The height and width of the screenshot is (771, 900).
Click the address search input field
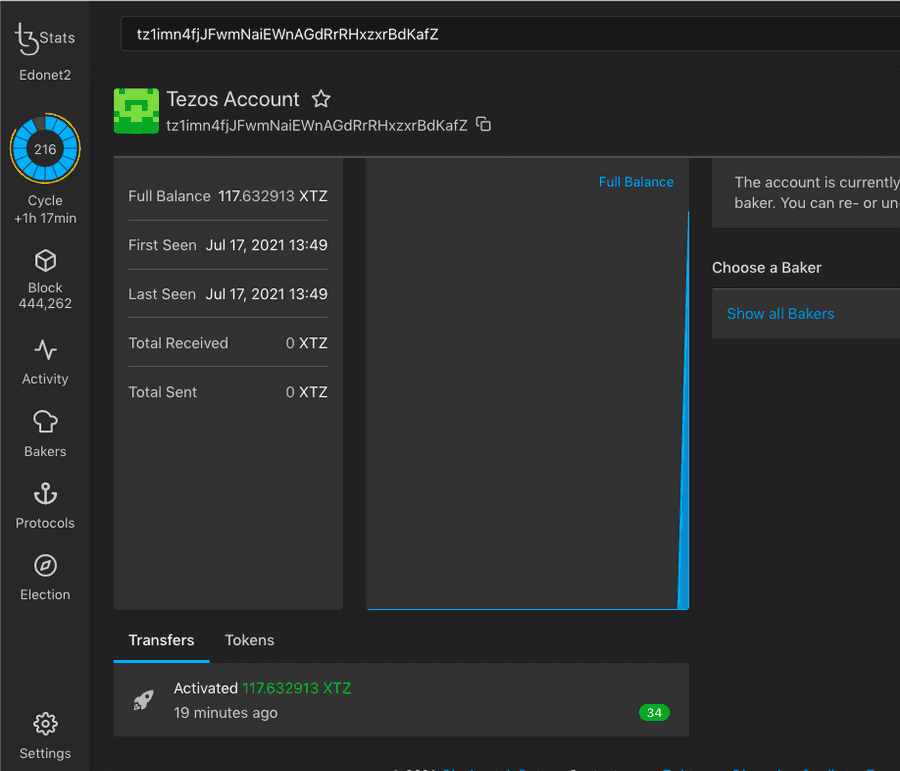(x=510, y=34)
